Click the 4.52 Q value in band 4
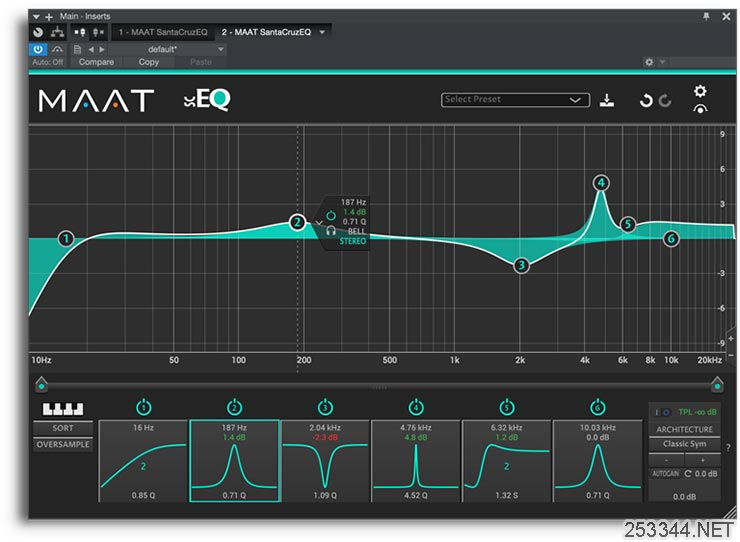This screenshot has width=740, height=542. tap(416, 495)
